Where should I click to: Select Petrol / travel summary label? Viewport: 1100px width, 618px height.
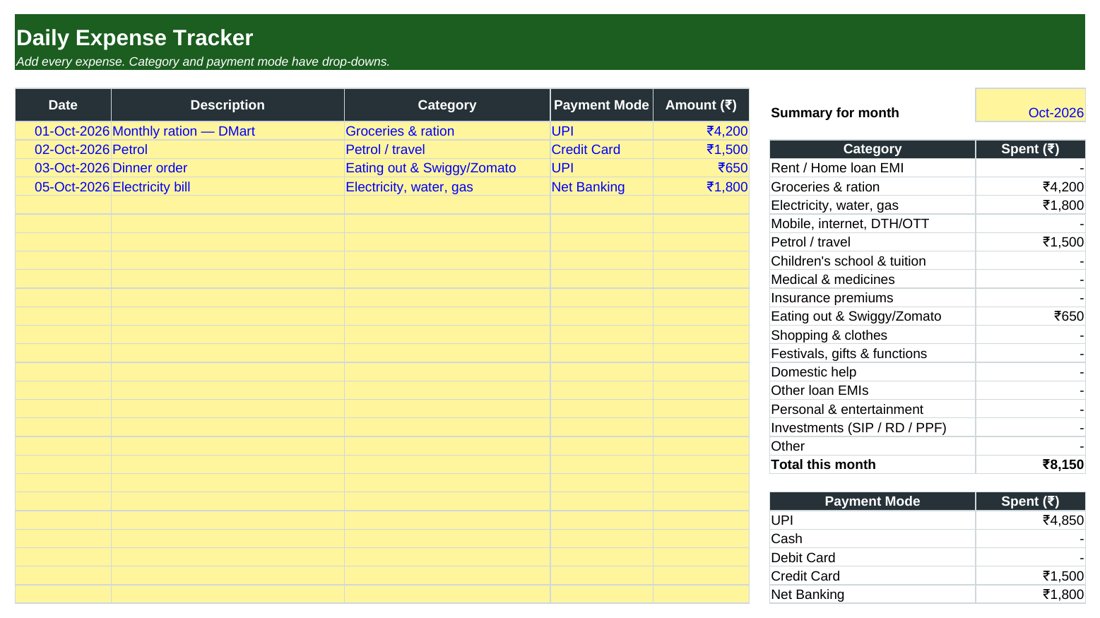810,242
